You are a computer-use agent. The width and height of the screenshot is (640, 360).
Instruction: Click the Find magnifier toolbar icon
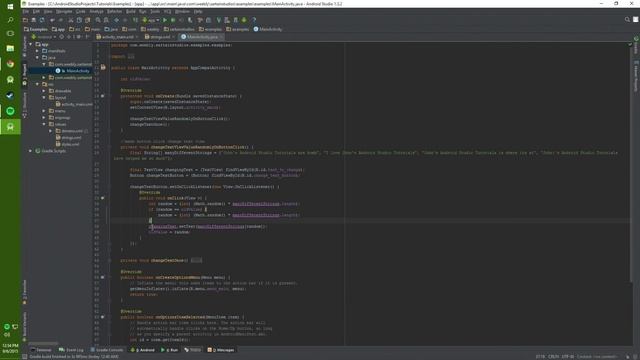[x=98, y=20]
